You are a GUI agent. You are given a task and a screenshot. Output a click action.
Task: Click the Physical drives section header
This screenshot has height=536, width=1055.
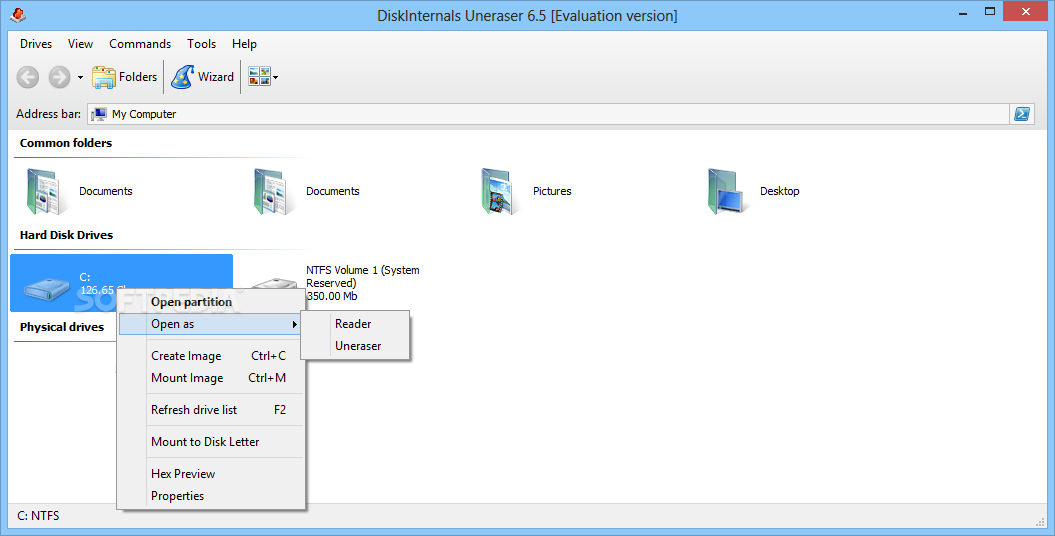[62, 327]
